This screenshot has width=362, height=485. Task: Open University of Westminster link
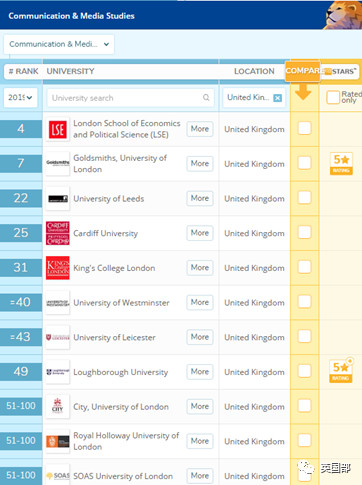tap(121, 303)
